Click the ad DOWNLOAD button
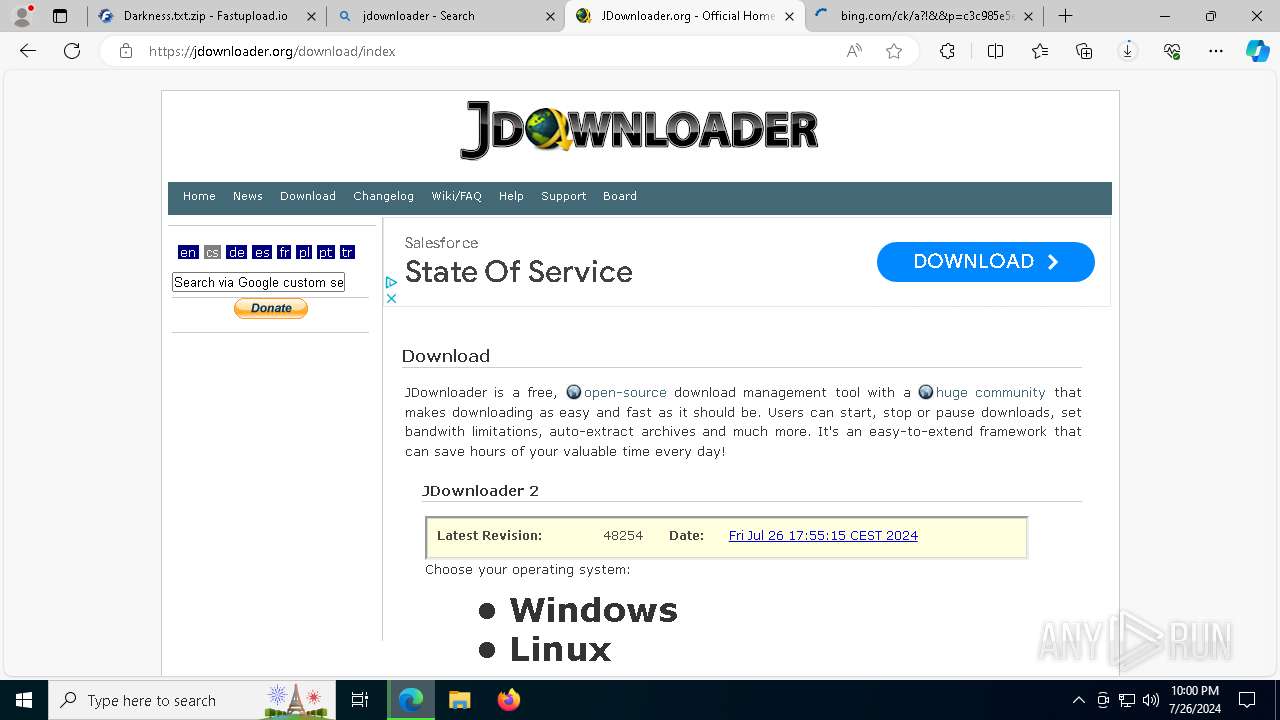This screenshot has height=720, width=1280. coord(986,261)
